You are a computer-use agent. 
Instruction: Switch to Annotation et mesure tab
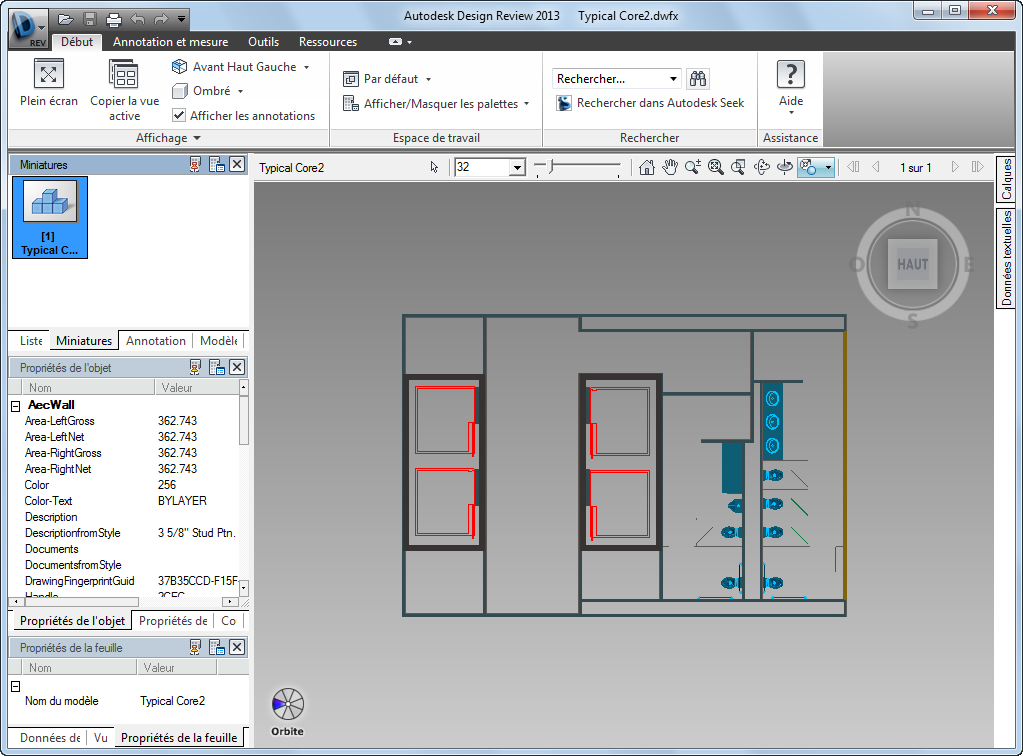pos(170,42)
